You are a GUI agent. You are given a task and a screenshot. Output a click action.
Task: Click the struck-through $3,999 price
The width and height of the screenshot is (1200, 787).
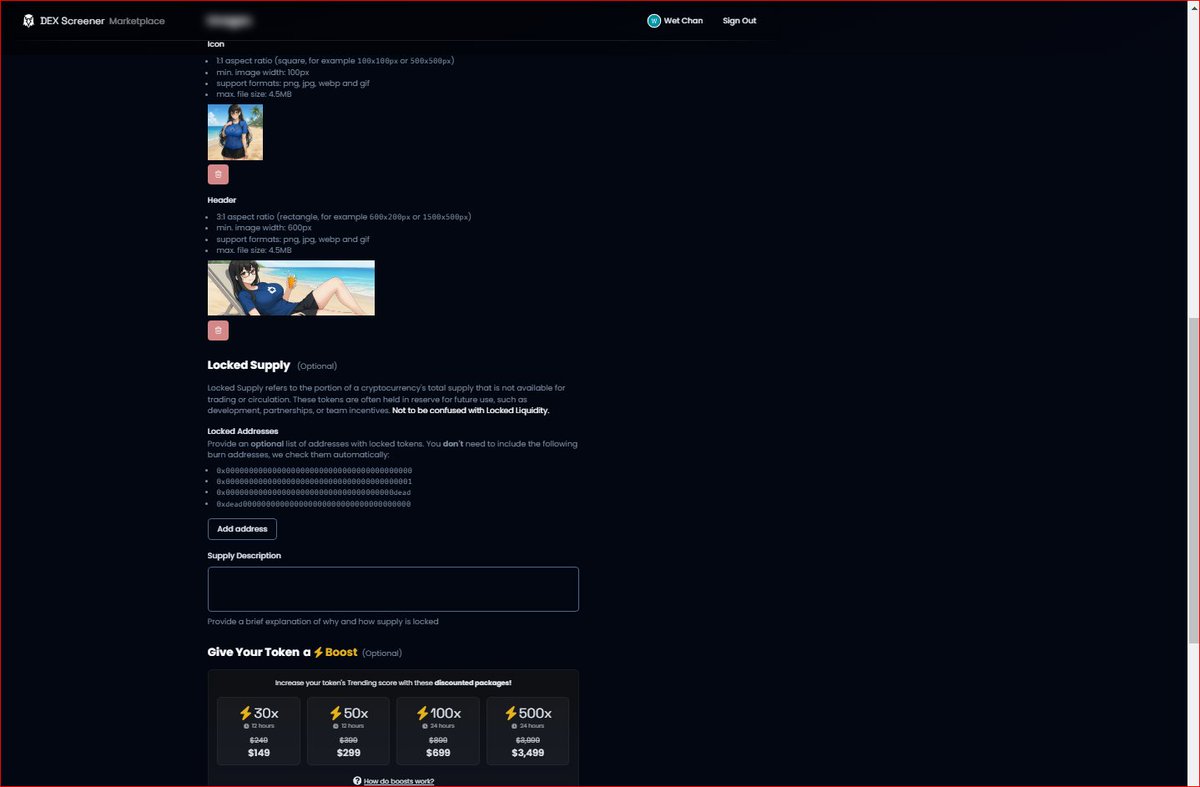click(528, 740)
